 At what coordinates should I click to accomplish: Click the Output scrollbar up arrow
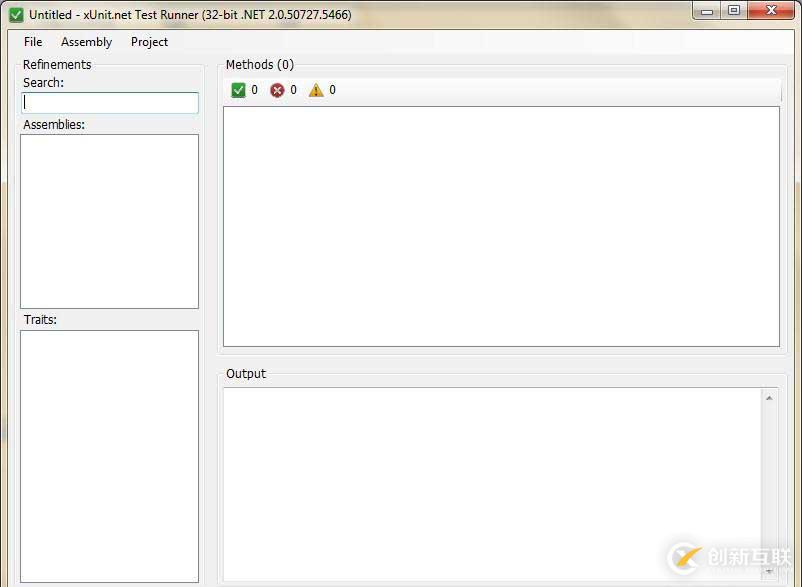click(769, 398)
